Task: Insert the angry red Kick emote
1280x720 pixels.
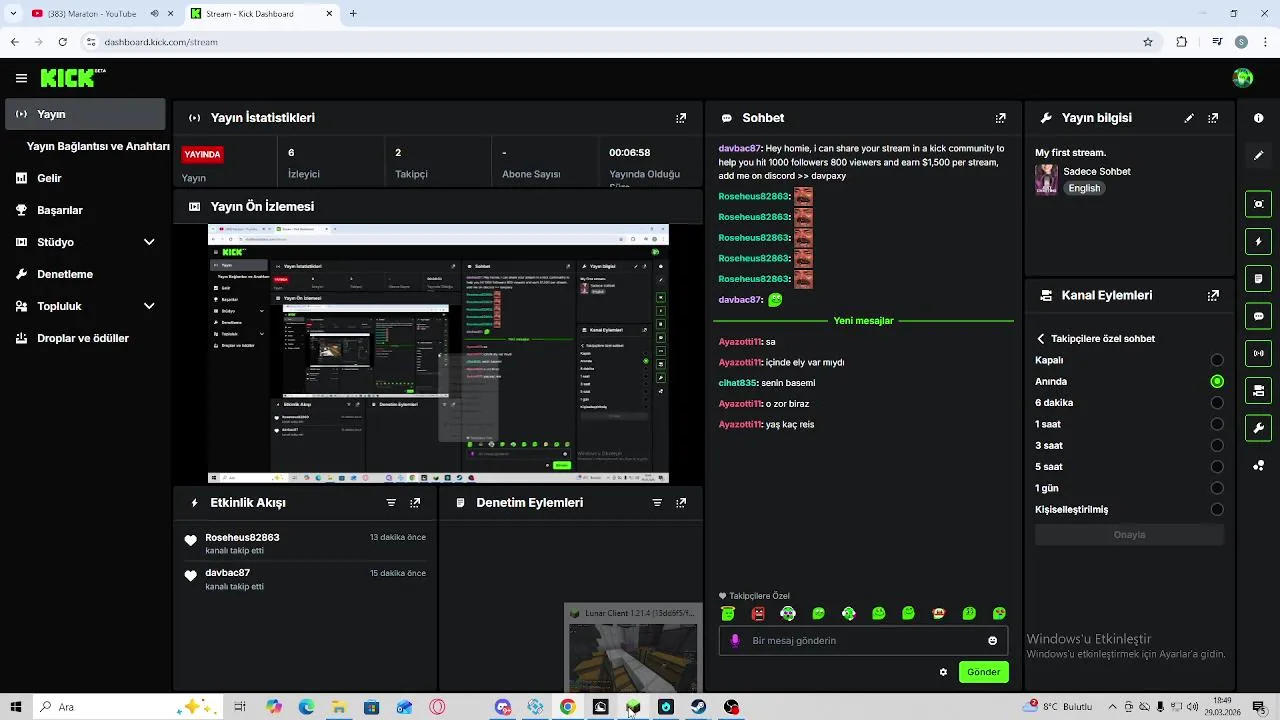Action: click(758, 613)
